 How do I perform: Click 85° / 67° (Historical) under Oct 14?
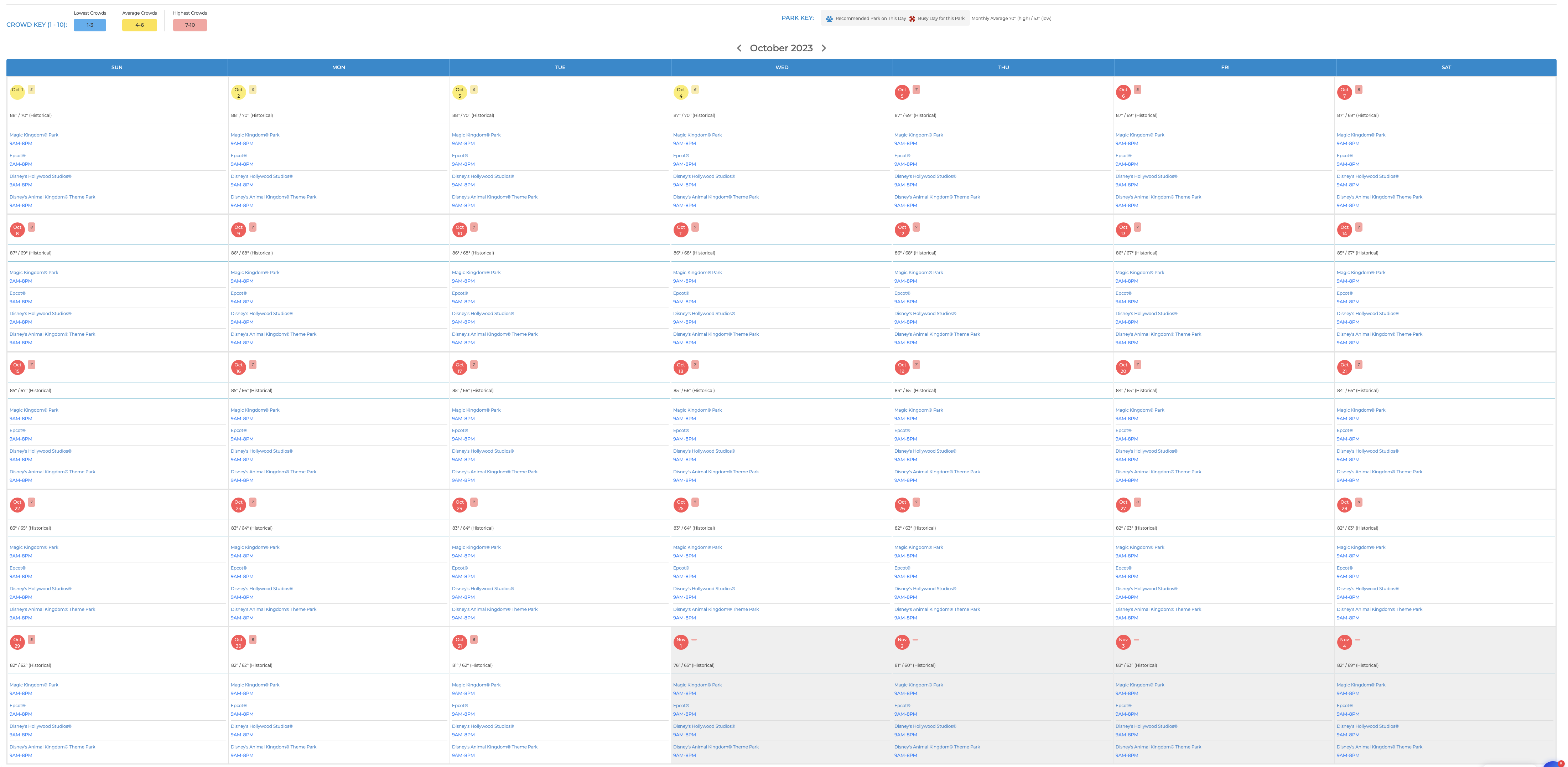click(x=1357, y=253)
